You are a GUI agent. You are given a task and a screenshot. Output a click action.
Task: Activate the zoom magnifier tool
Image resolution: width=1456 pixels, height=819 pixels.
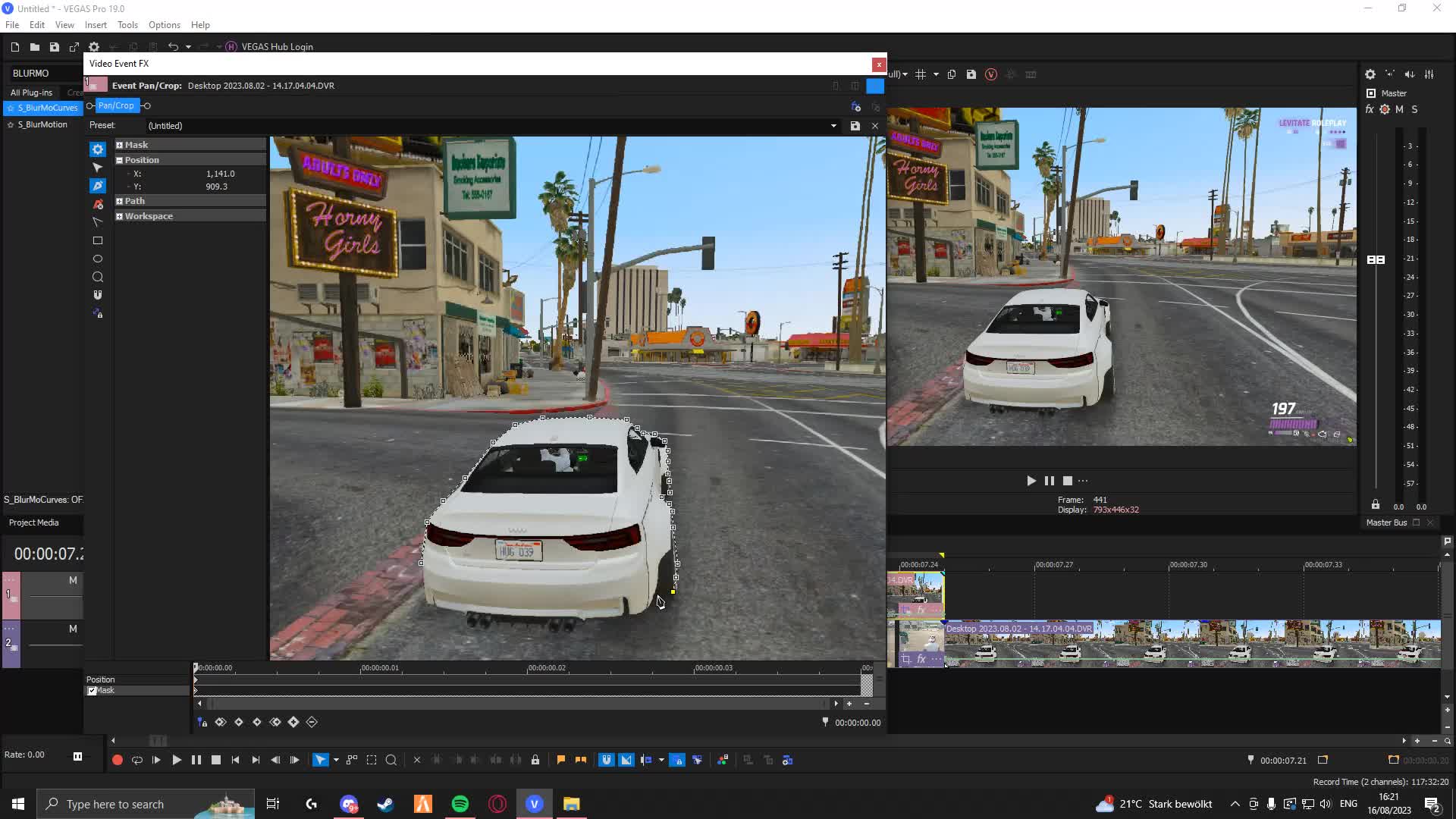click(98, 277)
